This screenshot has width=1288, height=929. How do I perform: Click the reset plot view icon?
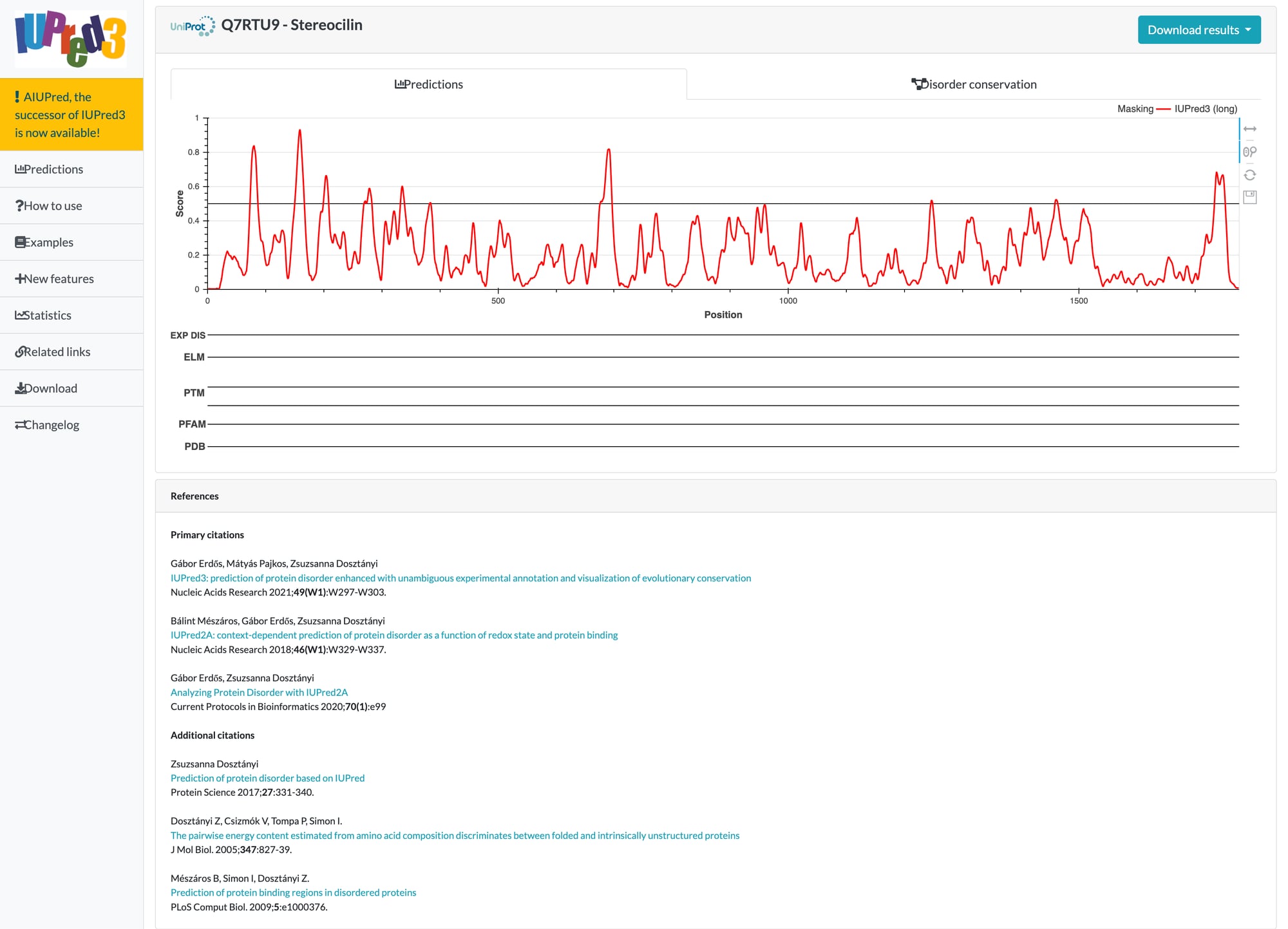(x=1249, y=175)
